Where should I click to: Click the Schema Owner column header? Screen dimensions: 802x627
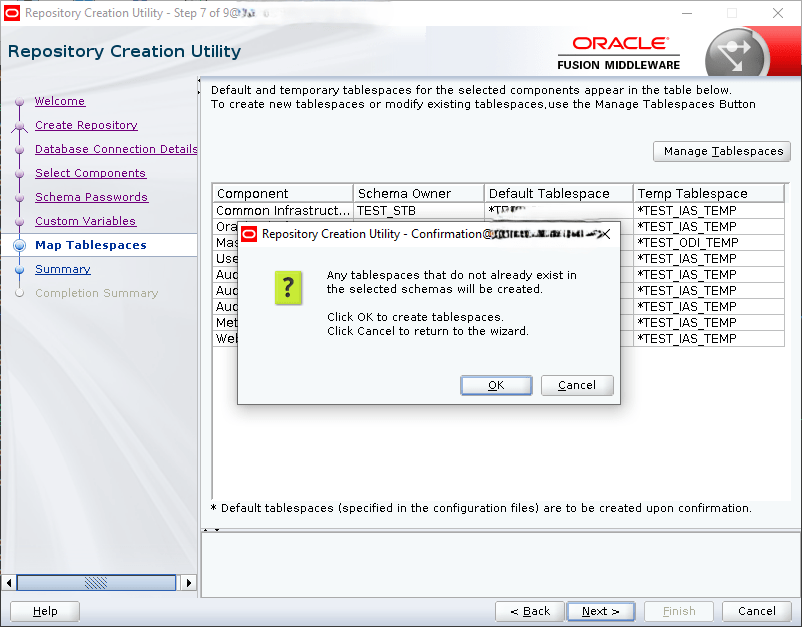(418, 193)
